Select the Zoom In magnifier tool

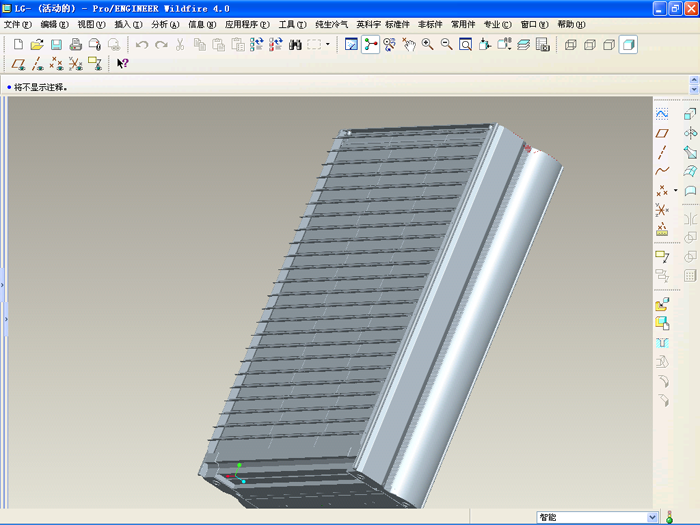click(427, 44)
